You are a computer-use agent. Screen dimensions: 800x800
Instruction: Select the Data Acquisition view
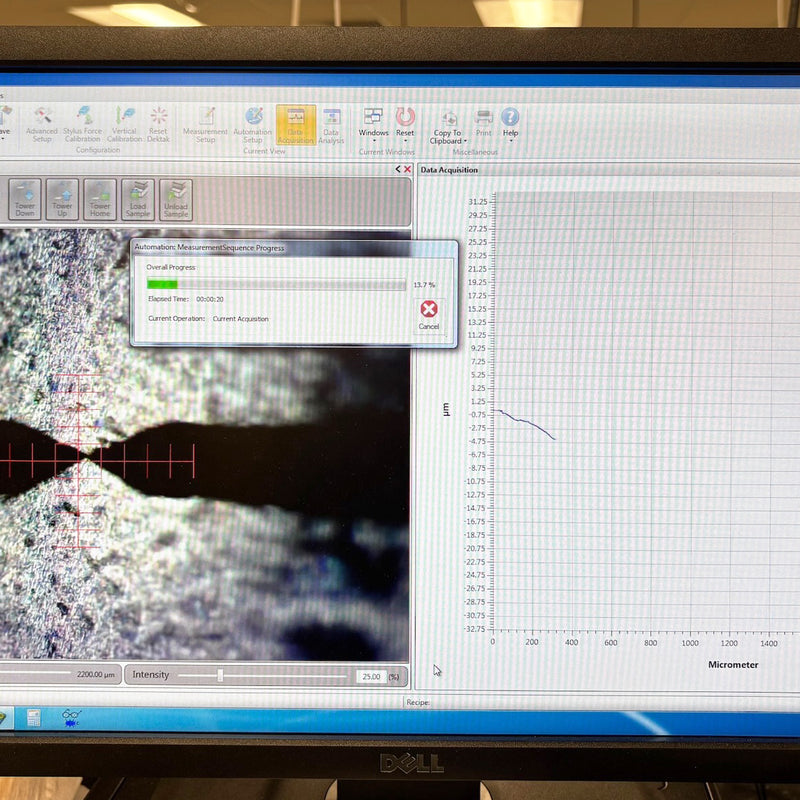point(295,125)
